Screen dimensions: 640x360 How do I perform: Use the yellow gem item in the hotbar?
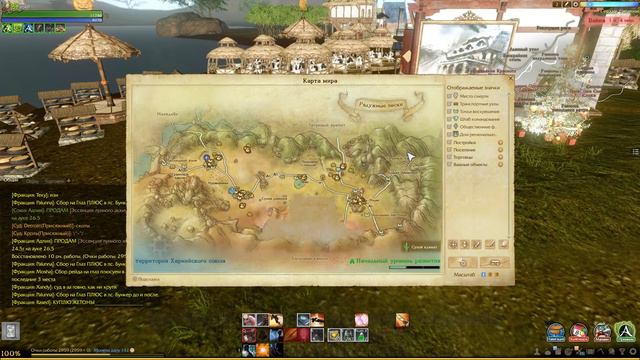334,335
